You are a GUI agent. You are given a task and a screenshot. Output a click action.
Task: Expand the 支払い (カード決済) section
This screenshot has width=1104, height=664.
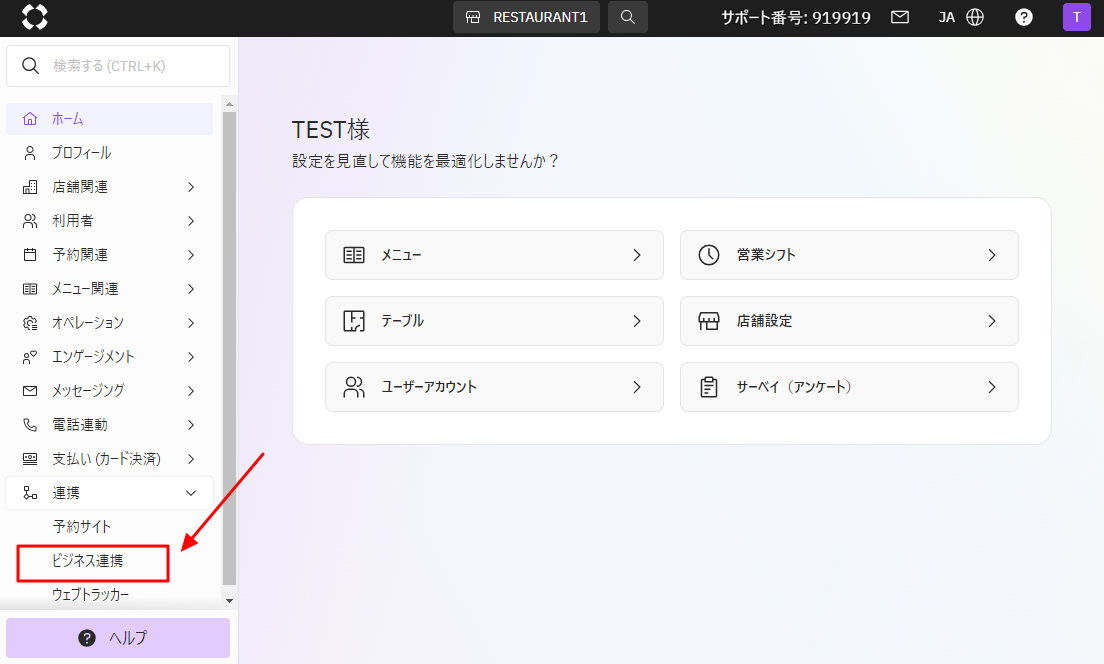[110, 459]
